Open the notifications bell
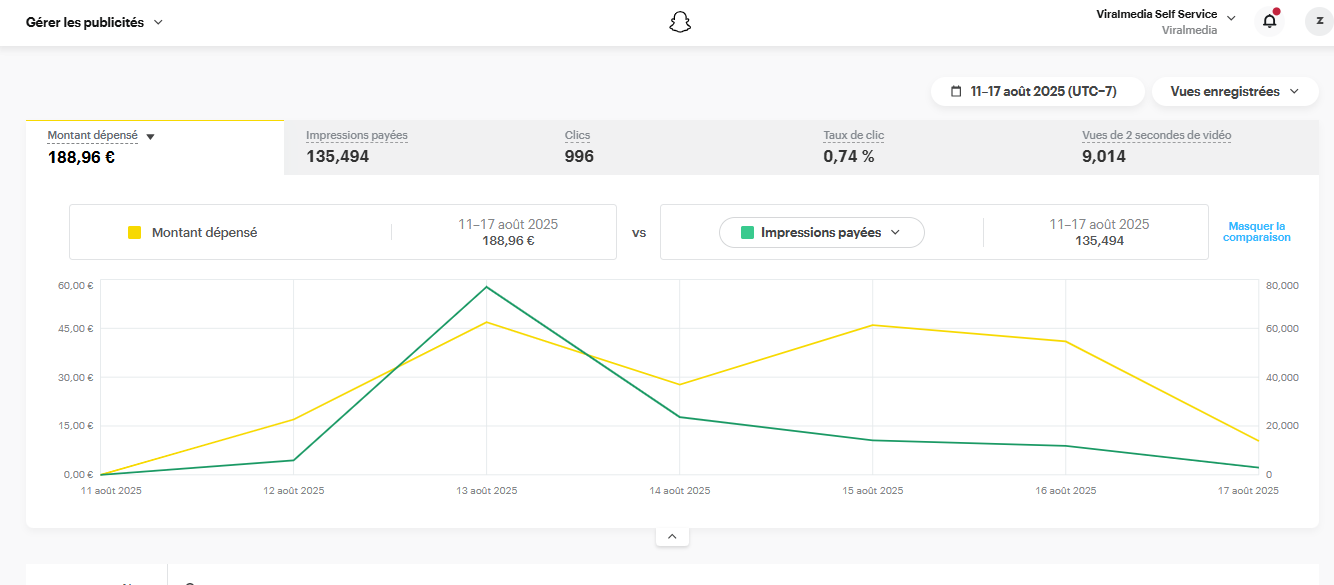 click(1269, 21)
